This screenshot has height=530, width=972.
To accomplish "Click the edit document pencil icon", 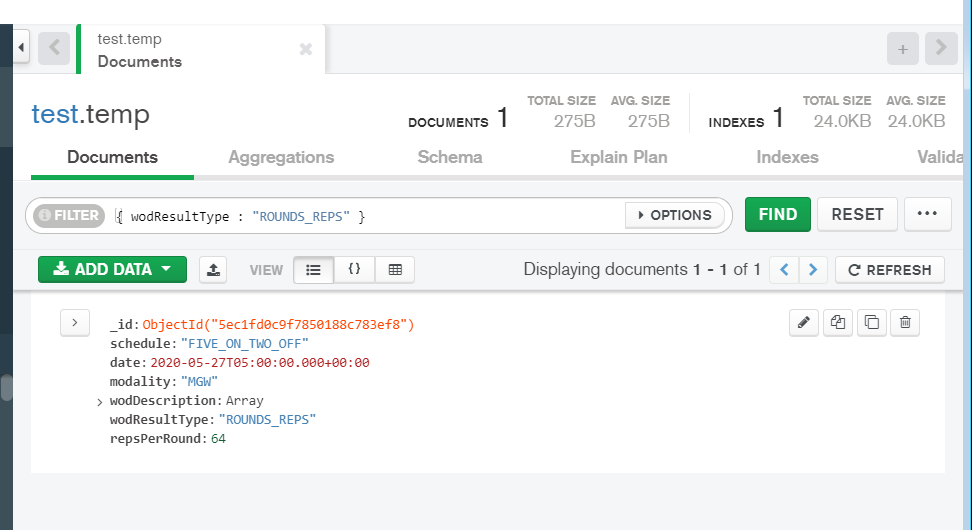I will [804, 322].
